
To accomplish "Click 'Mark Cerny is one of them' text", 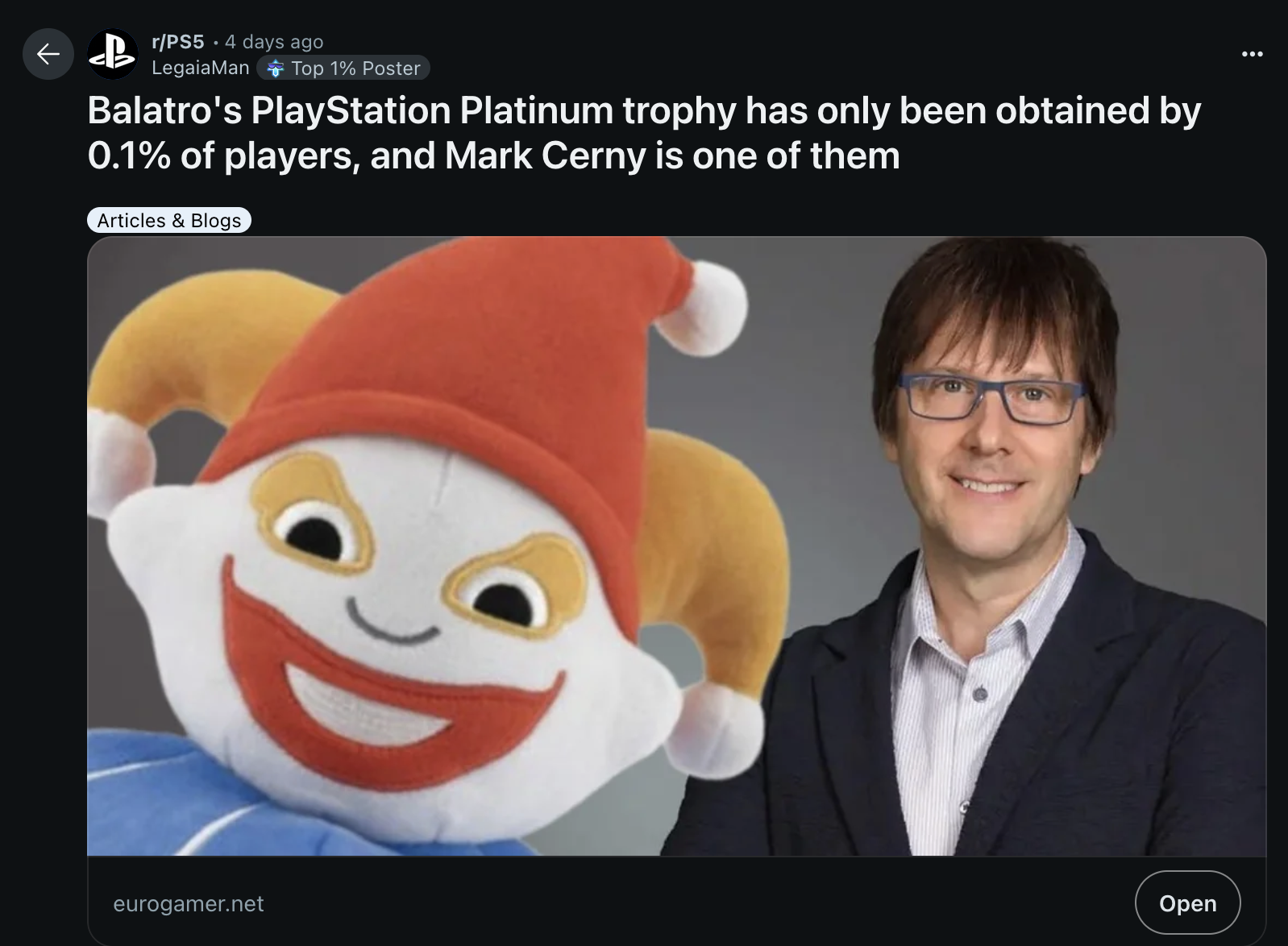I will 672,156.
